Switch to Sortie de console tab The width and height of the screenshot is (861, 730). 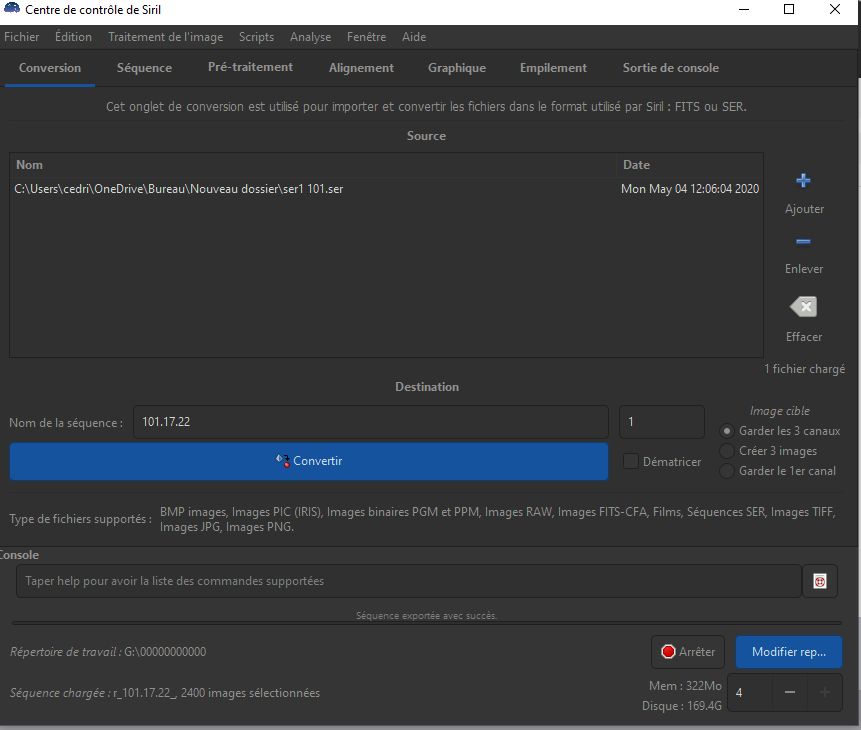[670, 68]
